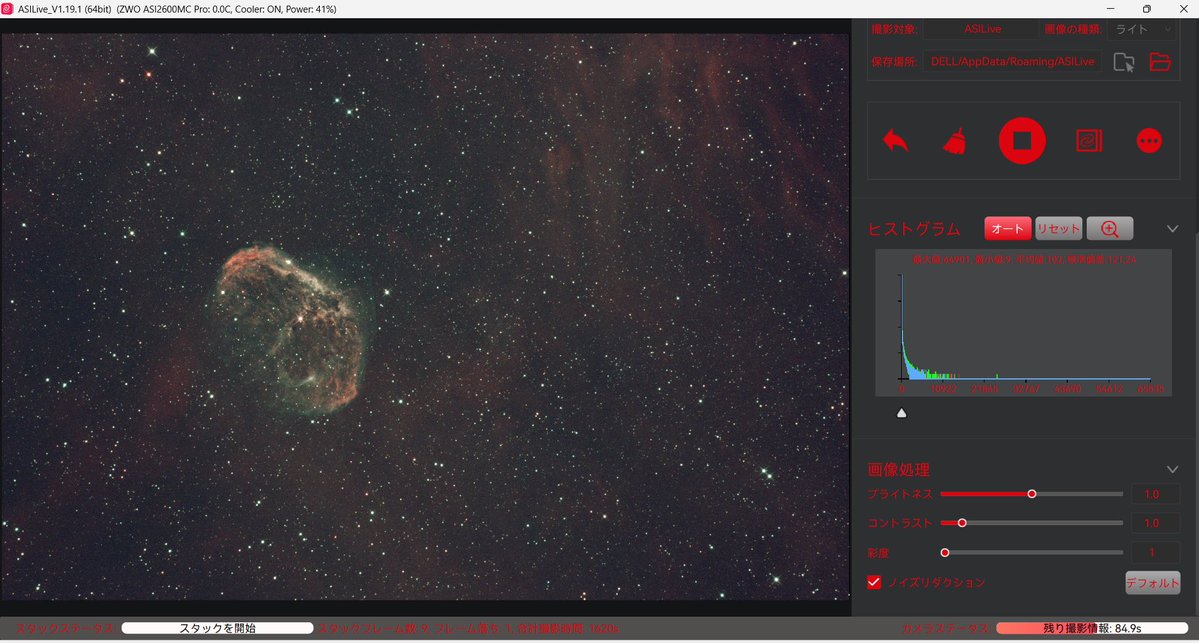This screenshot has width=1199, height=643.
Task: Toggle the ノイズリダクション checkbox
Action: [874, 582]
